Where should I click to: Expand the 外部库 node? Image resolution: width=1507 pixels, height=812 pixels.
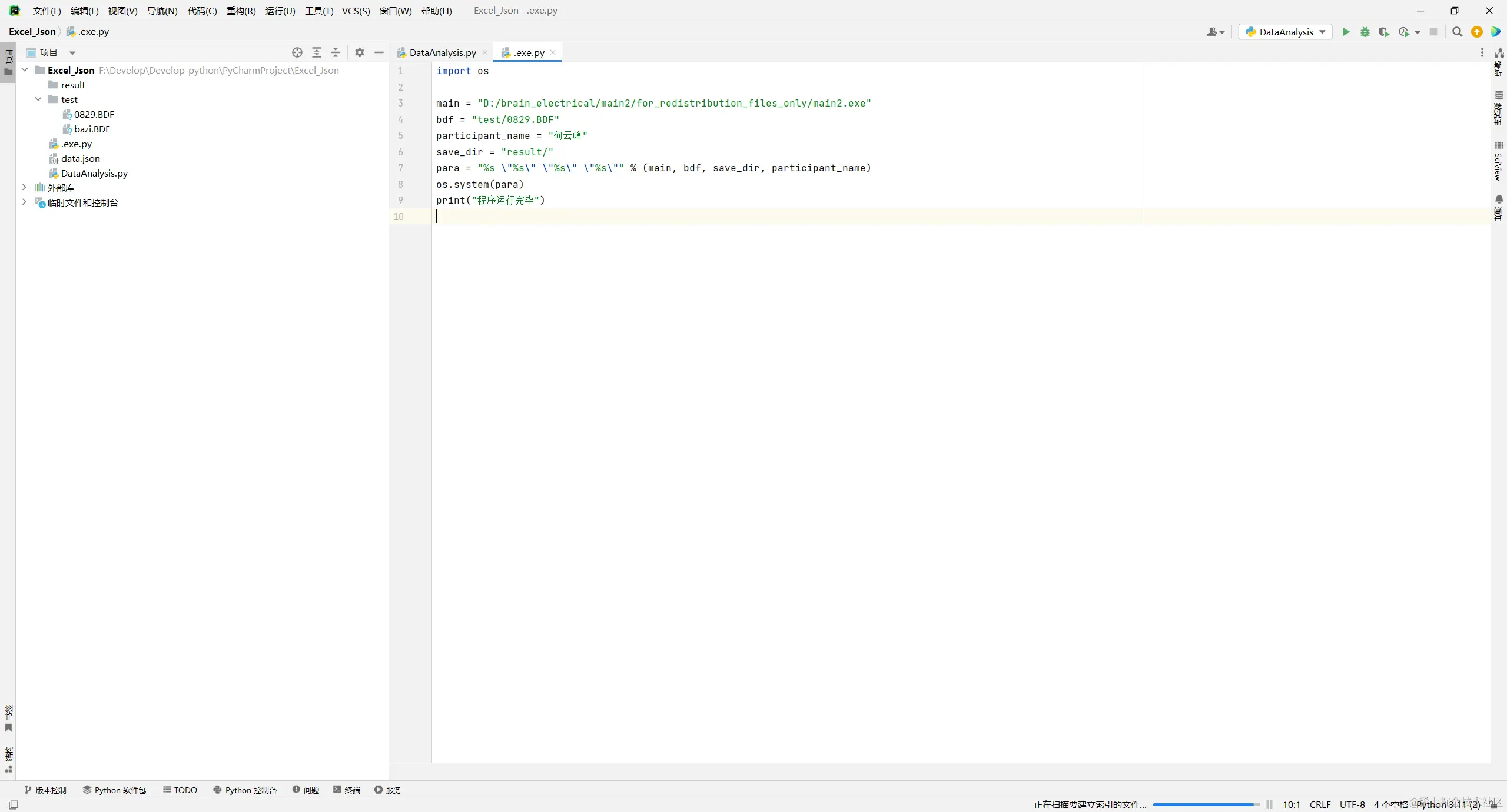tap(24, 187)
